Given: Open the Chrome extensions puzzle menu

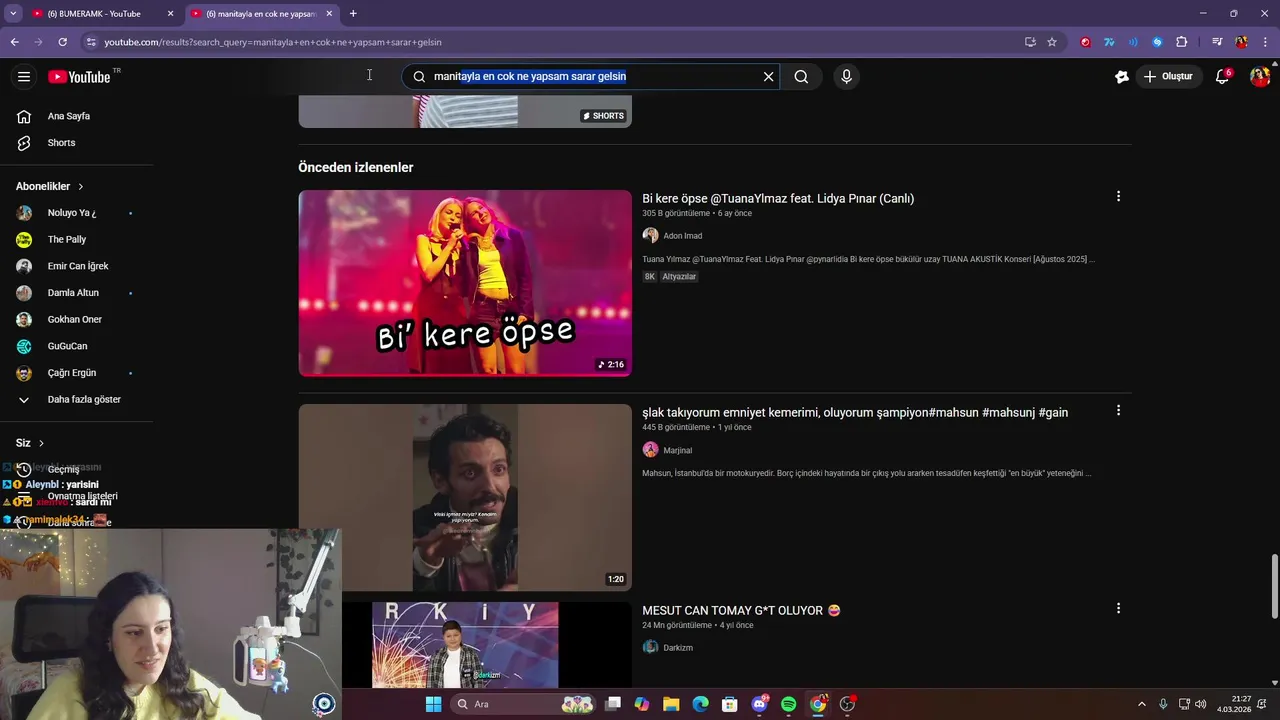Looking at the screenshot, I should click(x=1181, y=42).
